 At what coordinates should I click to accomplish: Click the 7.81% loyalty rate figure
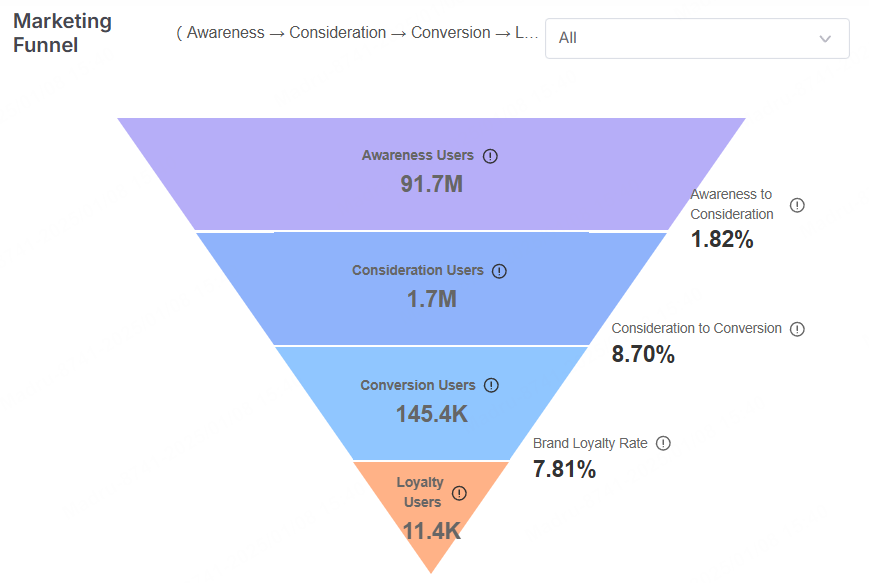tap(564, 469)
